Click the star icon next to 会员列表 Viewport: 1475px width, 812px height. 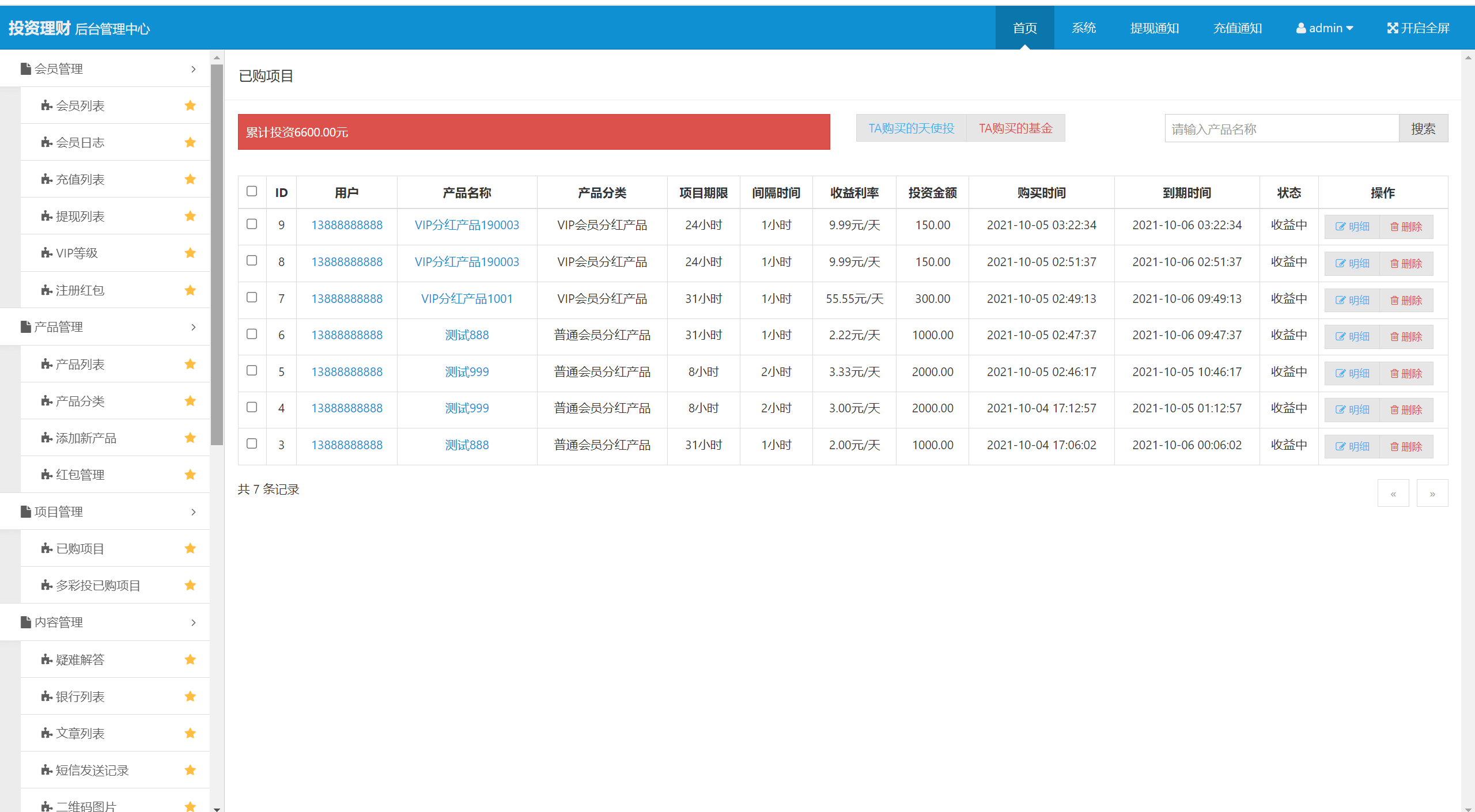pyautogui.click(x=190, y=105)
